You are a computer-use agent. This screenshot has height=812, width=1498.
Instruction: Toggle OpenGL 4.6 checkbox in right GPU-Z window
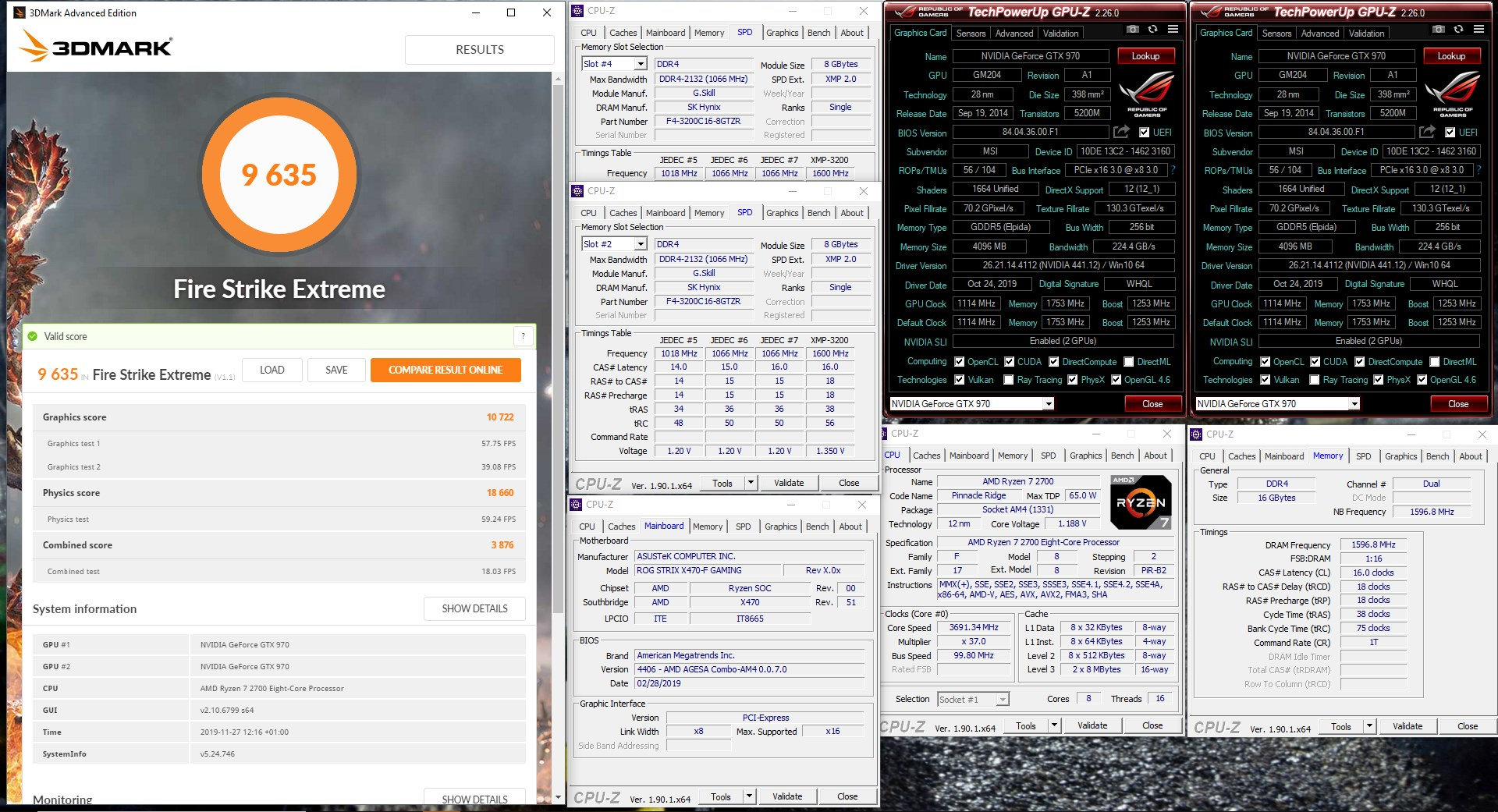[x=1422, y=380]
